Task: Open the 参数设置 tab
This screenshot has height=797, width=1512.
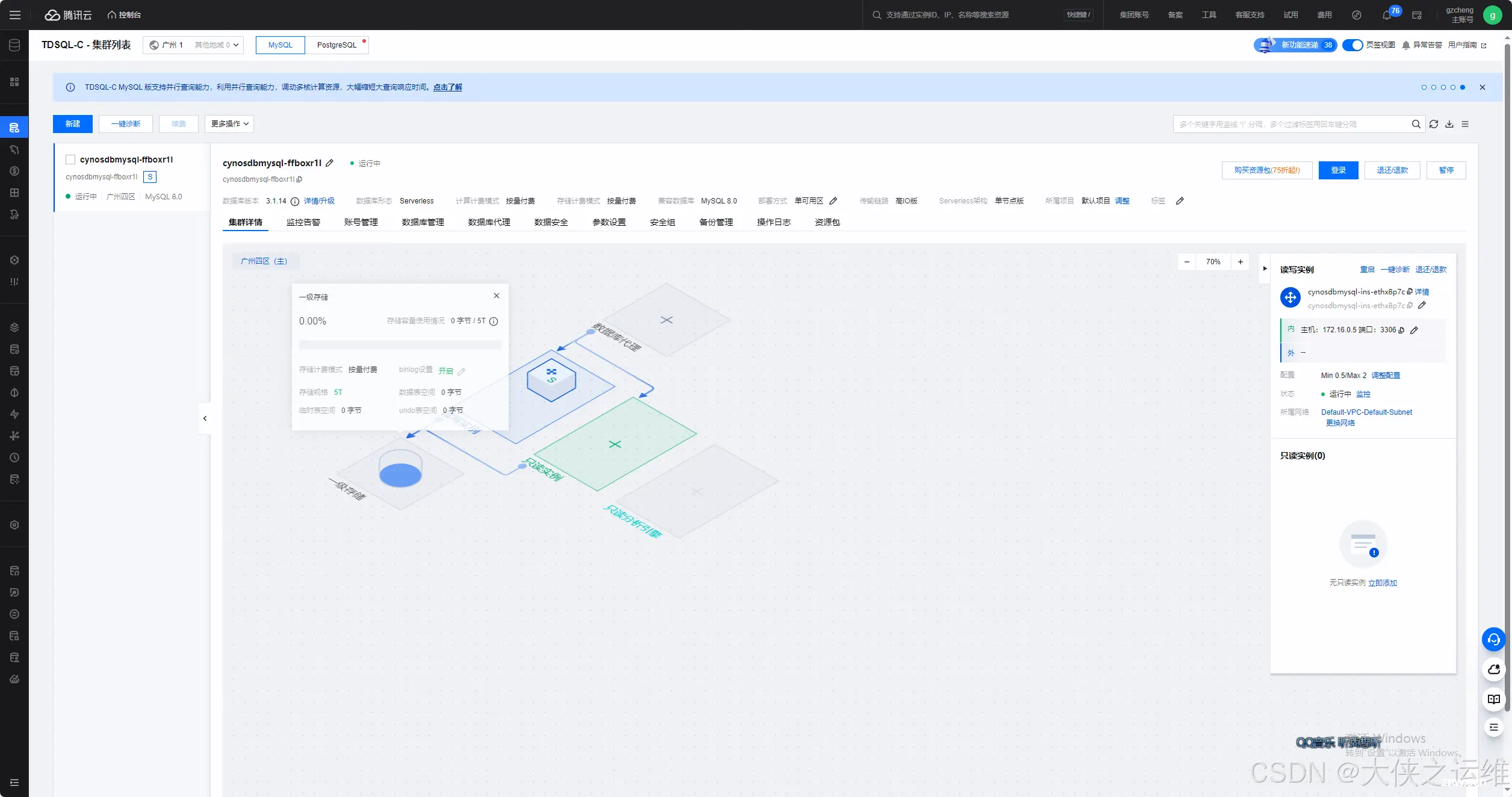Action: tap(609, 222)
